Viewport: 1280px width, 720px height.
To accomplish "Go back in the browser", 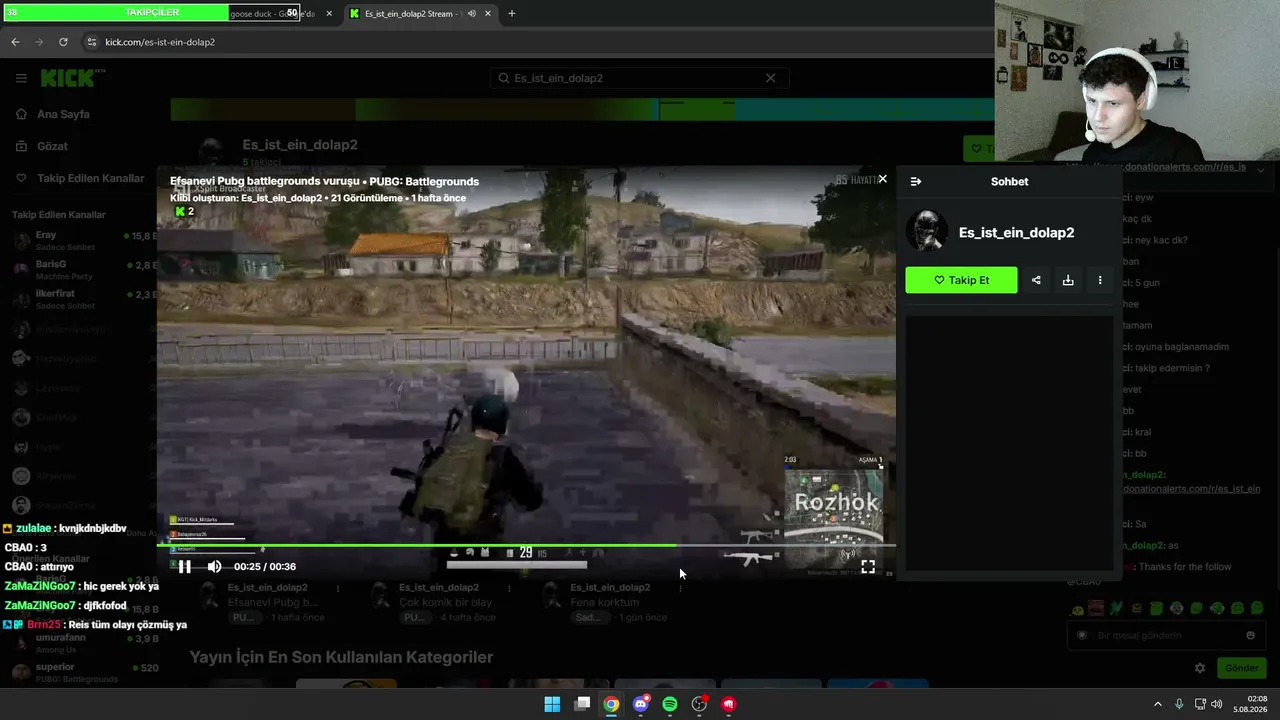I will coord(15,42).
